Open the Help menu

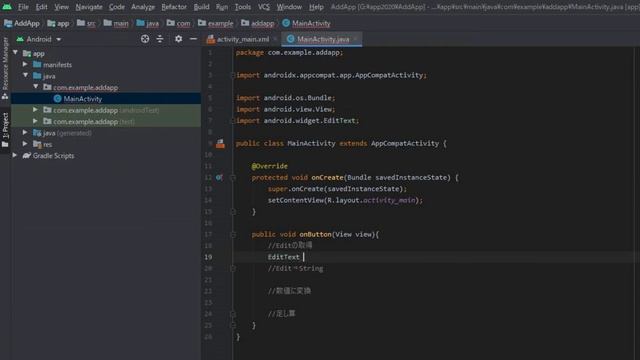coord(316,7)
